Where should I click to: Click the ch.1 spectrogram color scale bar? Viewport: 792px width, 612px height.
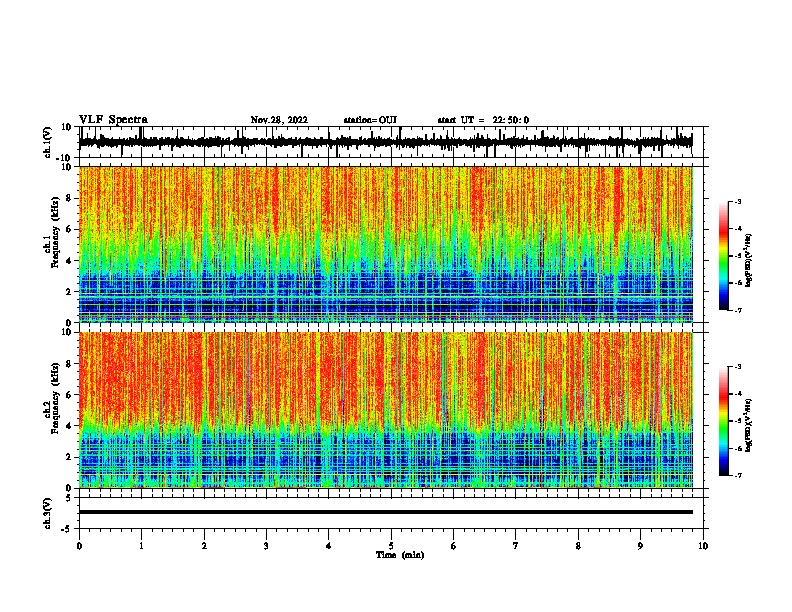(x=724, y=256)
